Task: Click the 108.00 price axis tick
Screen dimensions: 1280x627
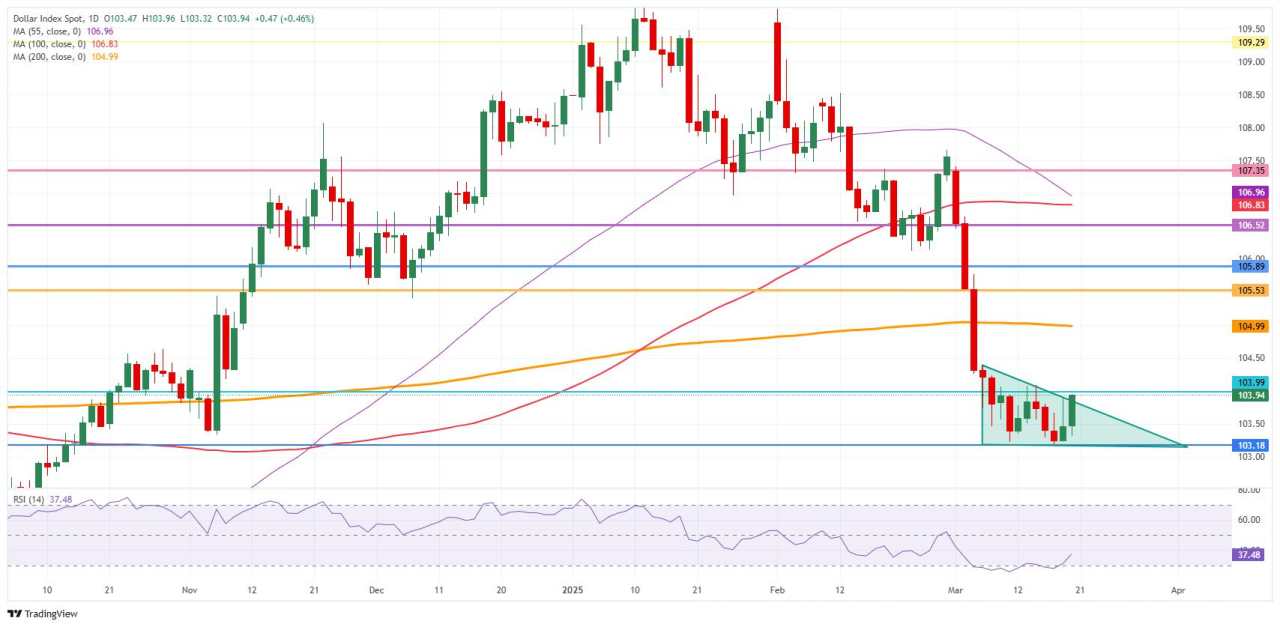Action: (1254, 128)
